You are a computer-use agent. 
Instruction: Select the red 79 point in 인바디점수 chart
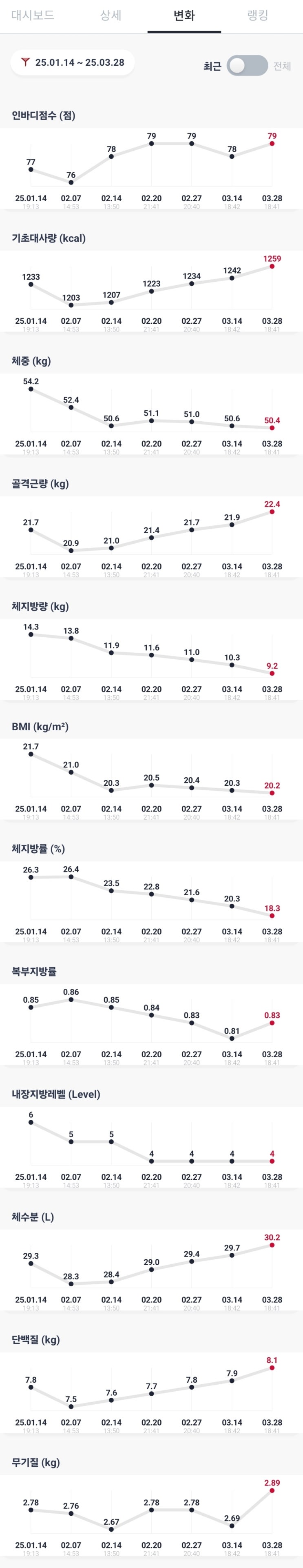272,144
